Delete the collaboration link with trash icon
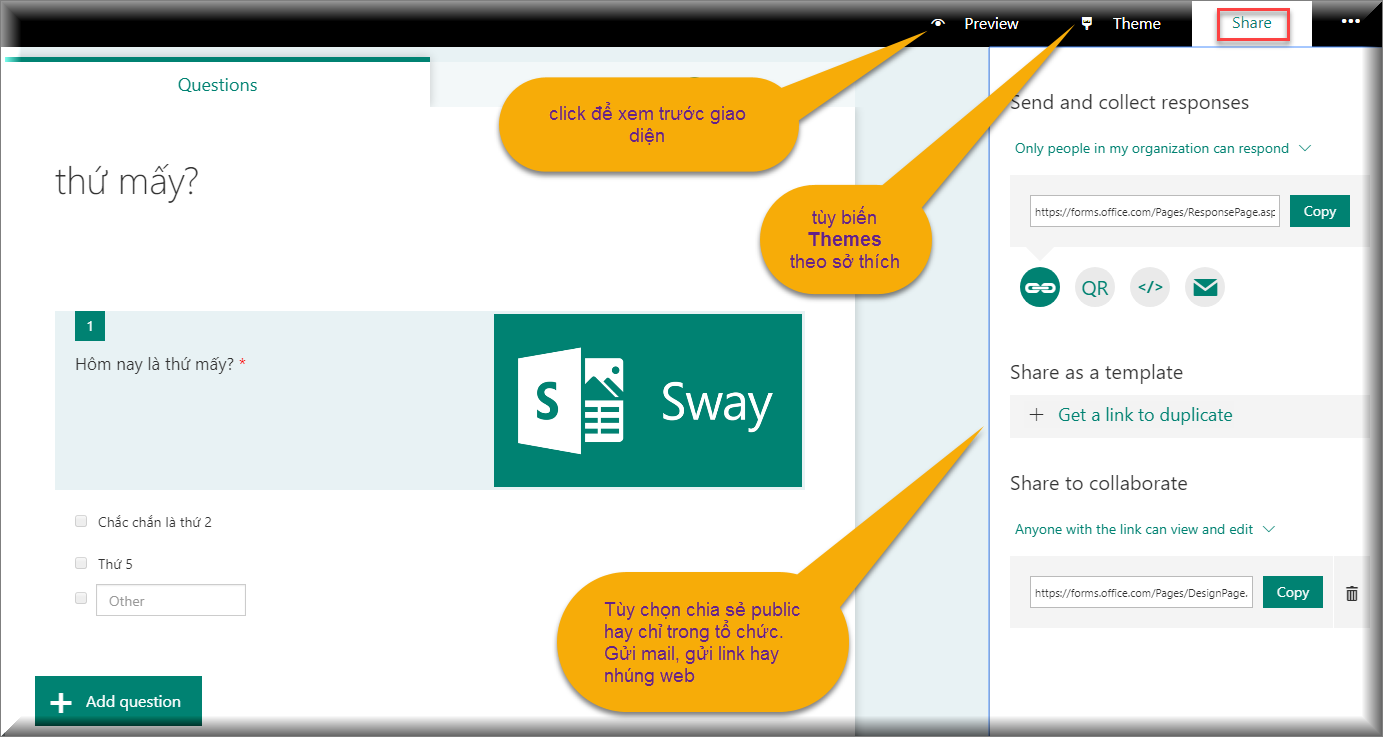The image size is (1383, 737). 1352,593
